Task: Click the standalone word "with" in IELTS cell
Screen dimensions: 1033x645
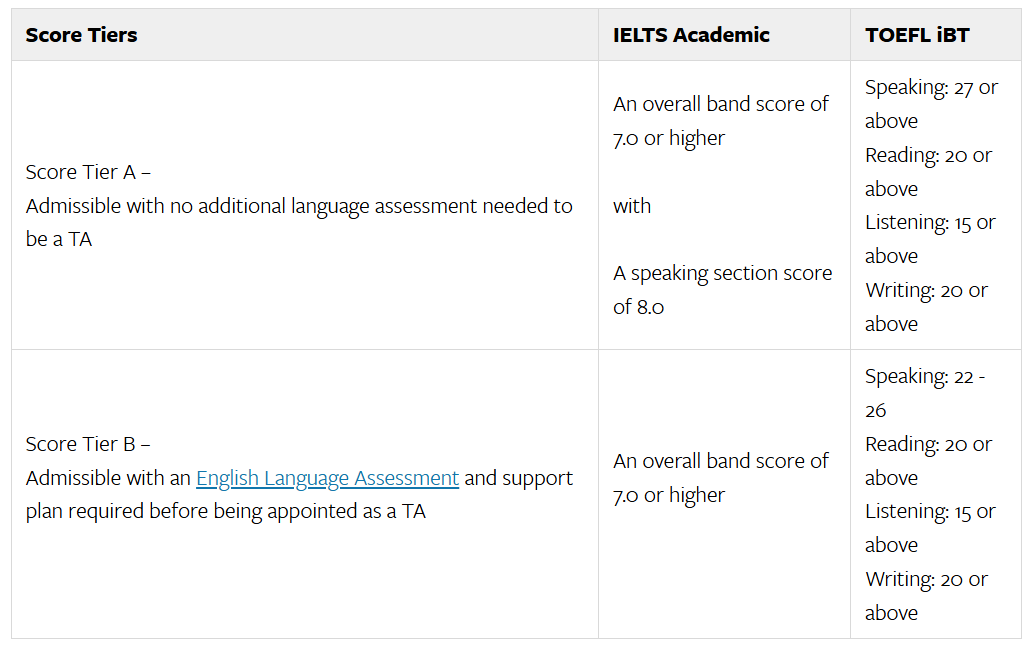Action: point(632,206)
